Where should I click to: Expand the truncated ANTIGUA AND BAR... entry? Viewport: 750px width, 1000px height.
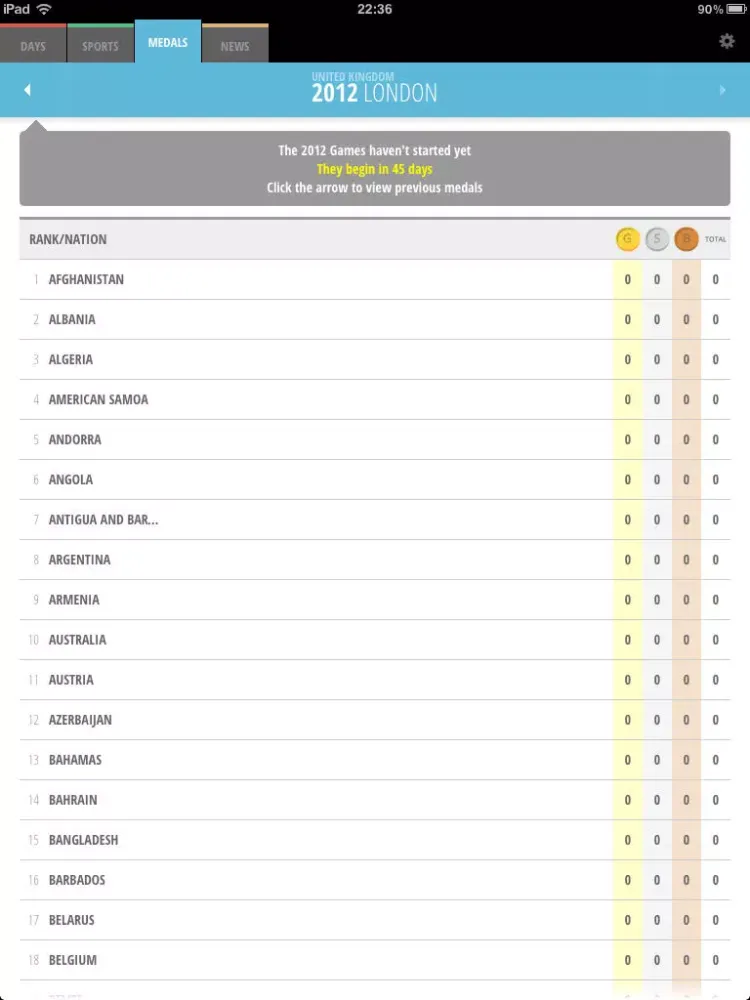(103, 519)
